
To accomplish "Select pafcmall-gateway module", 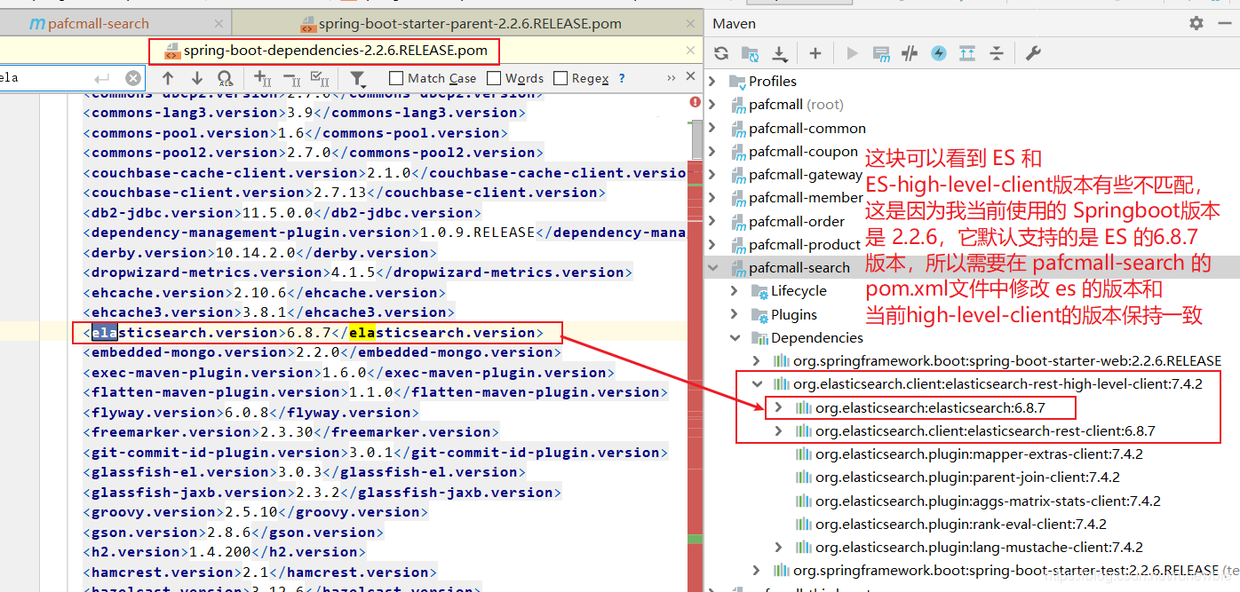I will coord(805,174).
